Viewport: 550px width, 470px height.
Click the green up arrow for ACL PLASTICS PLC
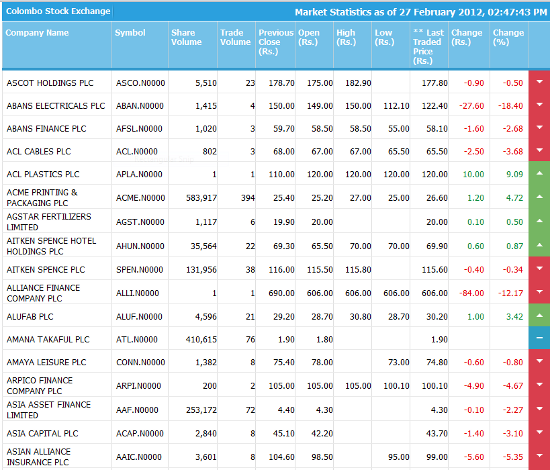click(x=539, y=173)
